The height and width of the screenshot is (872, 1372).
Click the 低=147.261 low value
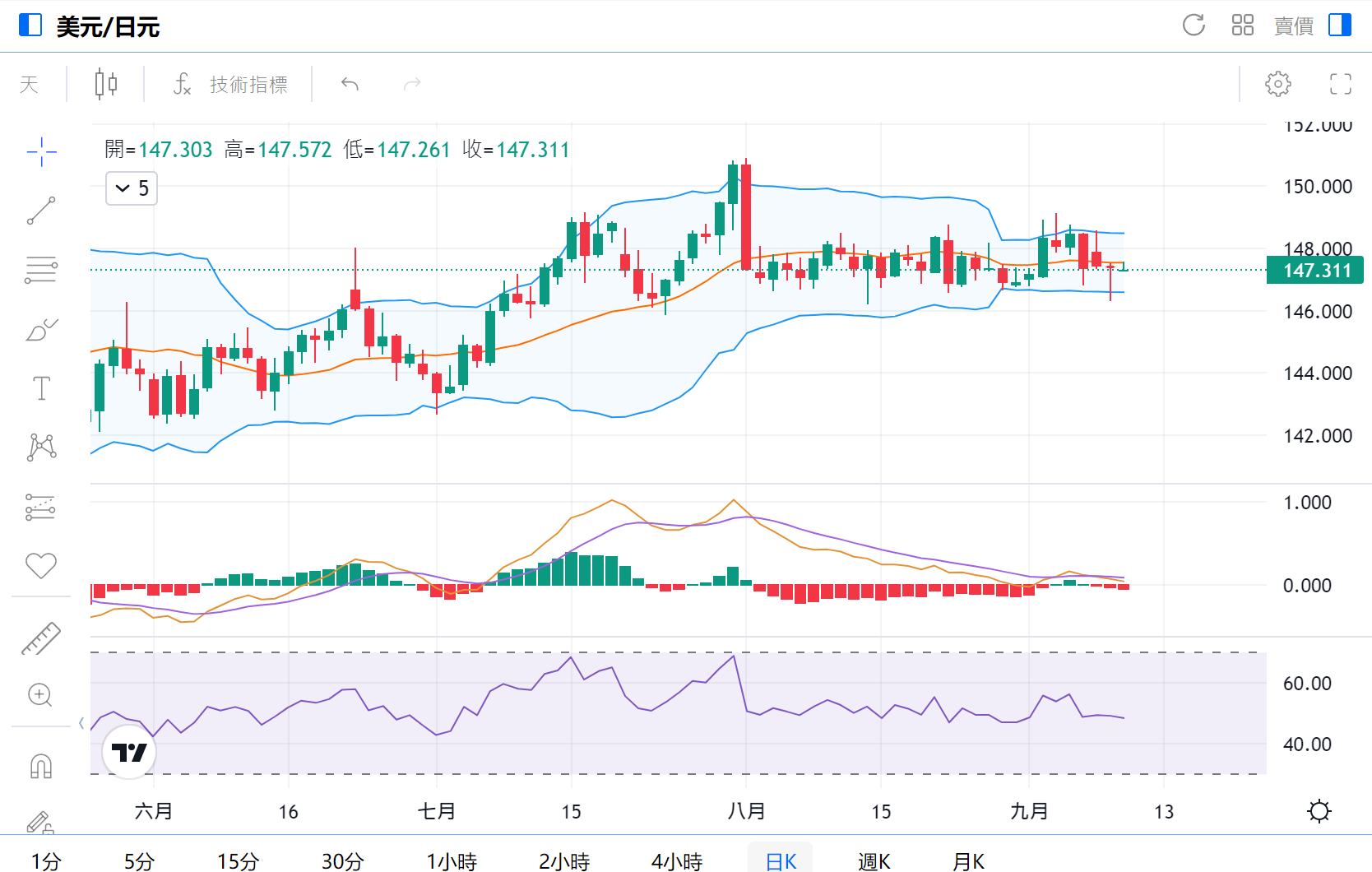tap(396, 150)
